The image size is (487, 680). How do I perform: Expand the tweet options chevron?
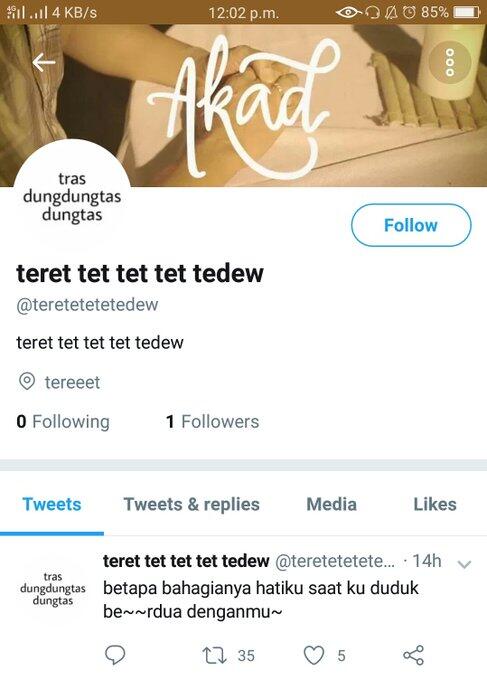[464, 564]
